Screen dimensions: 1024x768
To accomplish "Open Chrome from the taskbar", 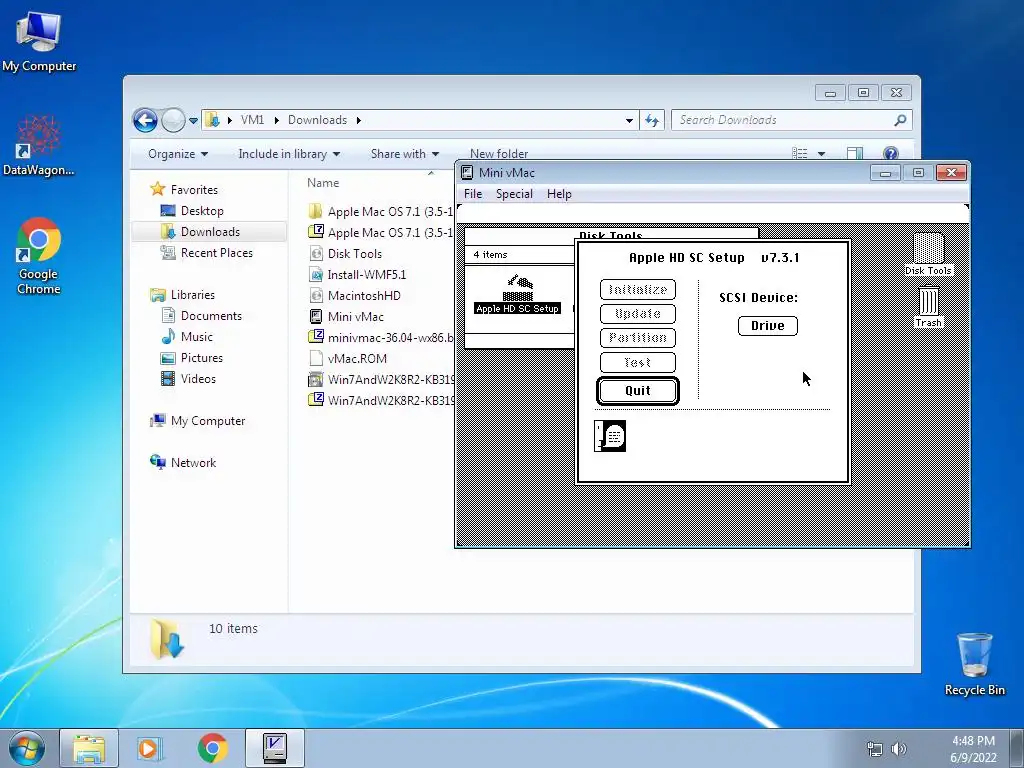I will pos(212,748).
